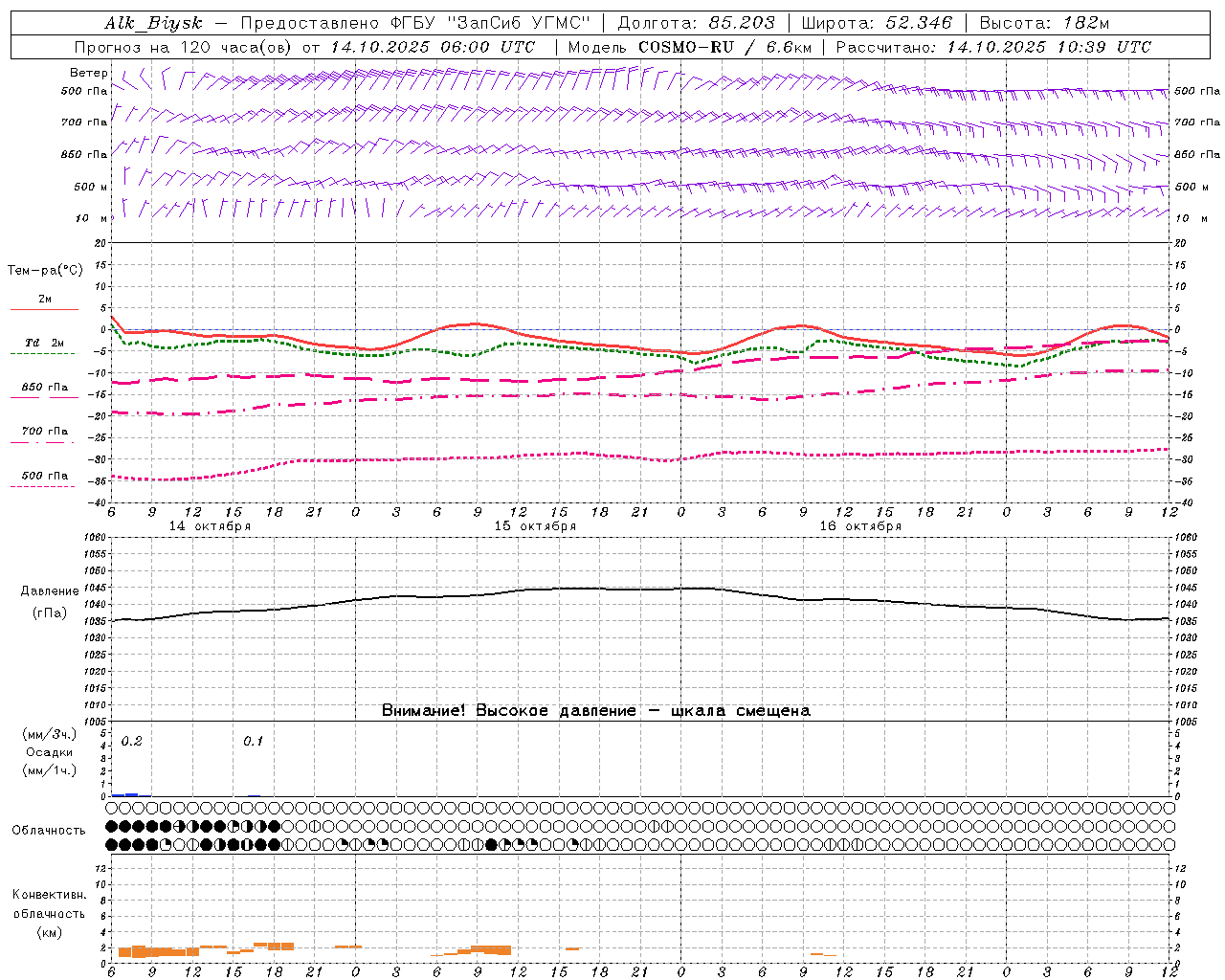Click the station name Alk_Biysk
This screenshot has height=980, width=1225.
pyautogui.click(x=154, y=23)
